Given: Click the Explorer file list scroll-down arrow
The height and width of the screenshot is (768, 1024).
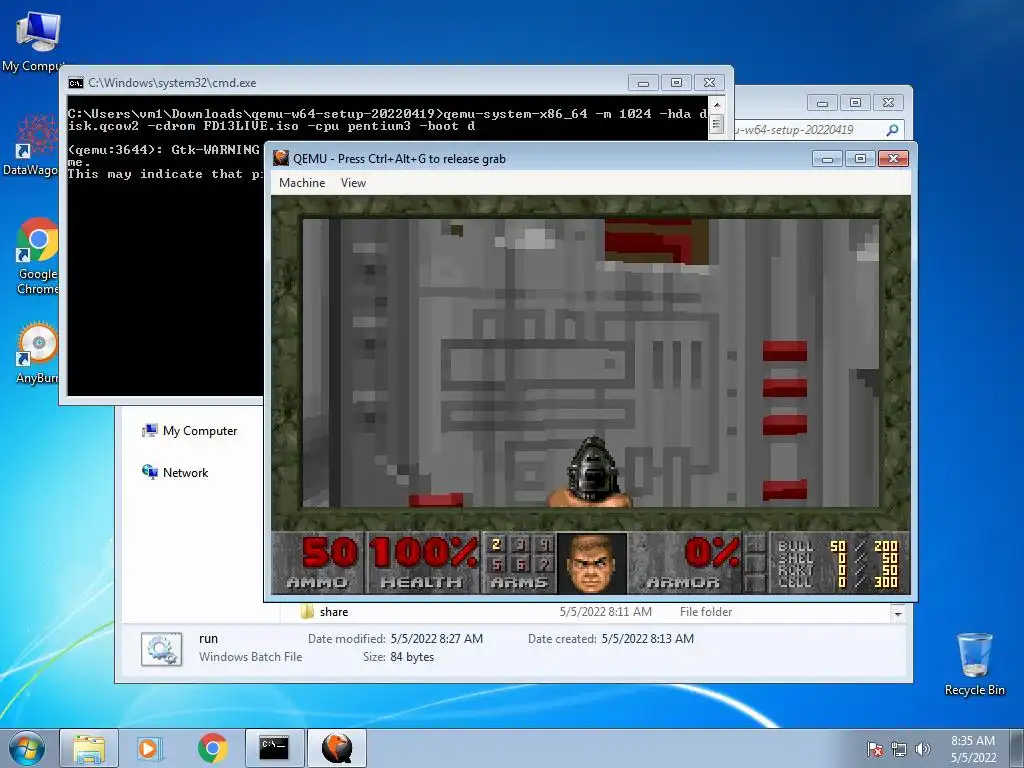Looking at the screenshot, I should 898,614.
